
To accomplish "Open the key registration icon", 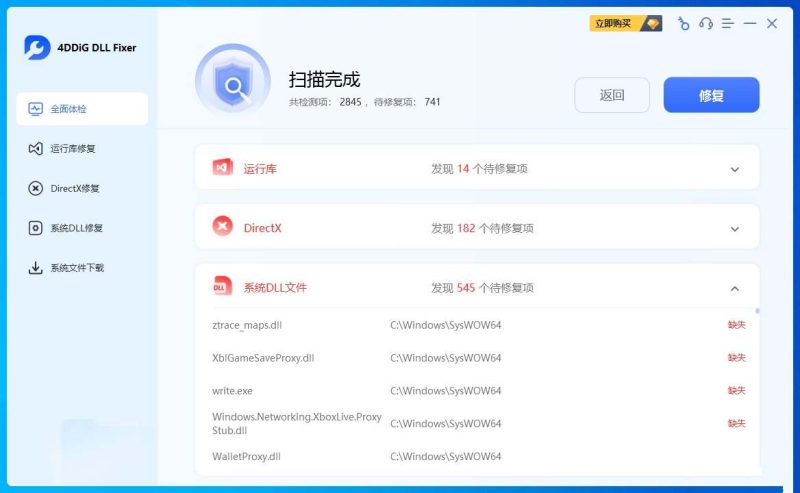I will 683,23.
